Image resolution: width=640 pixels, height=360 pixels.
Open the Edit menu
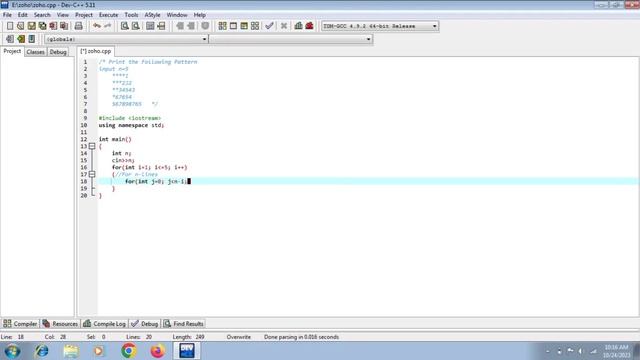coord(22,15)
